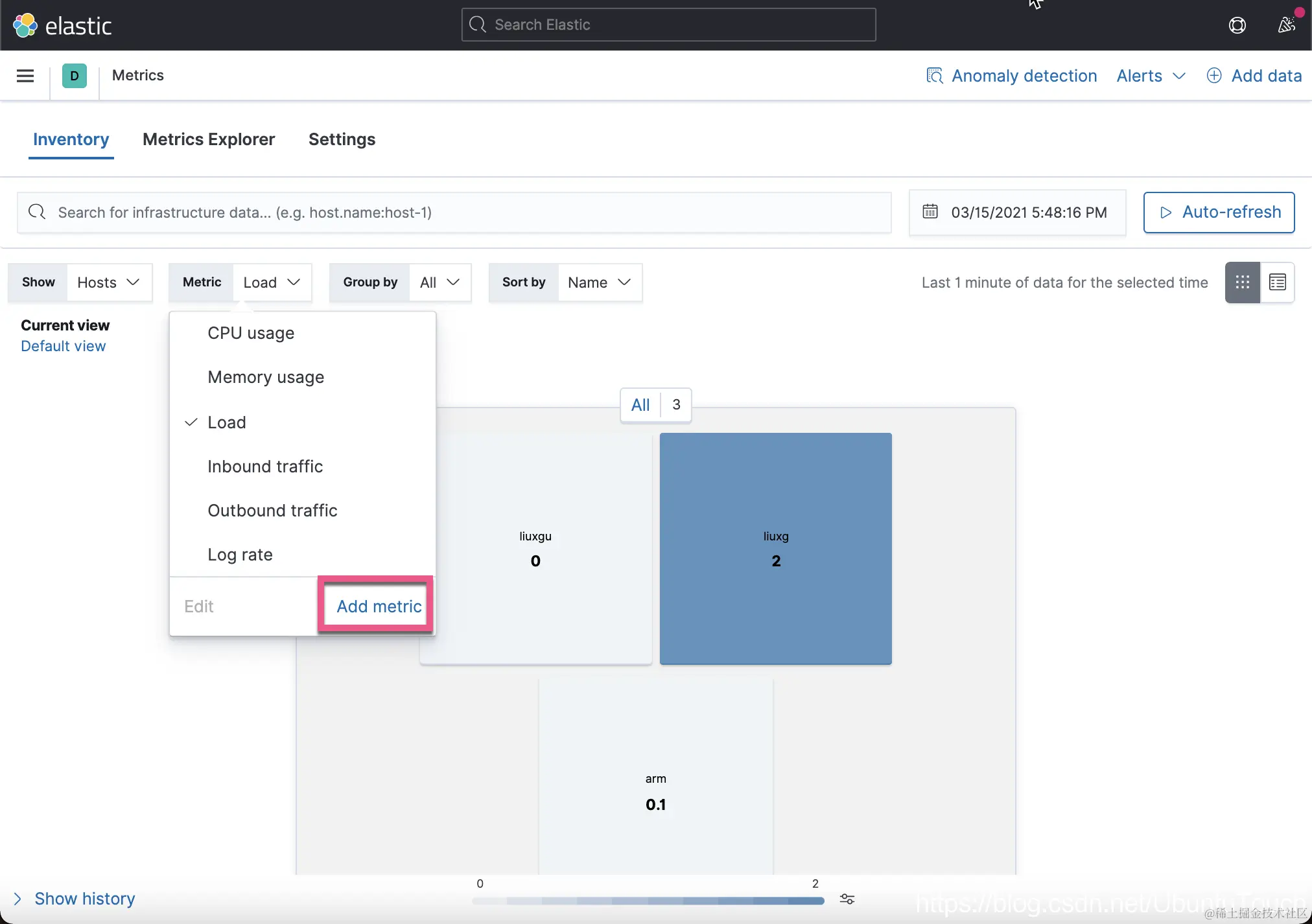Click the D space avatar
The height and width of the screenshot is (924, 1312).
pos(75,76)
